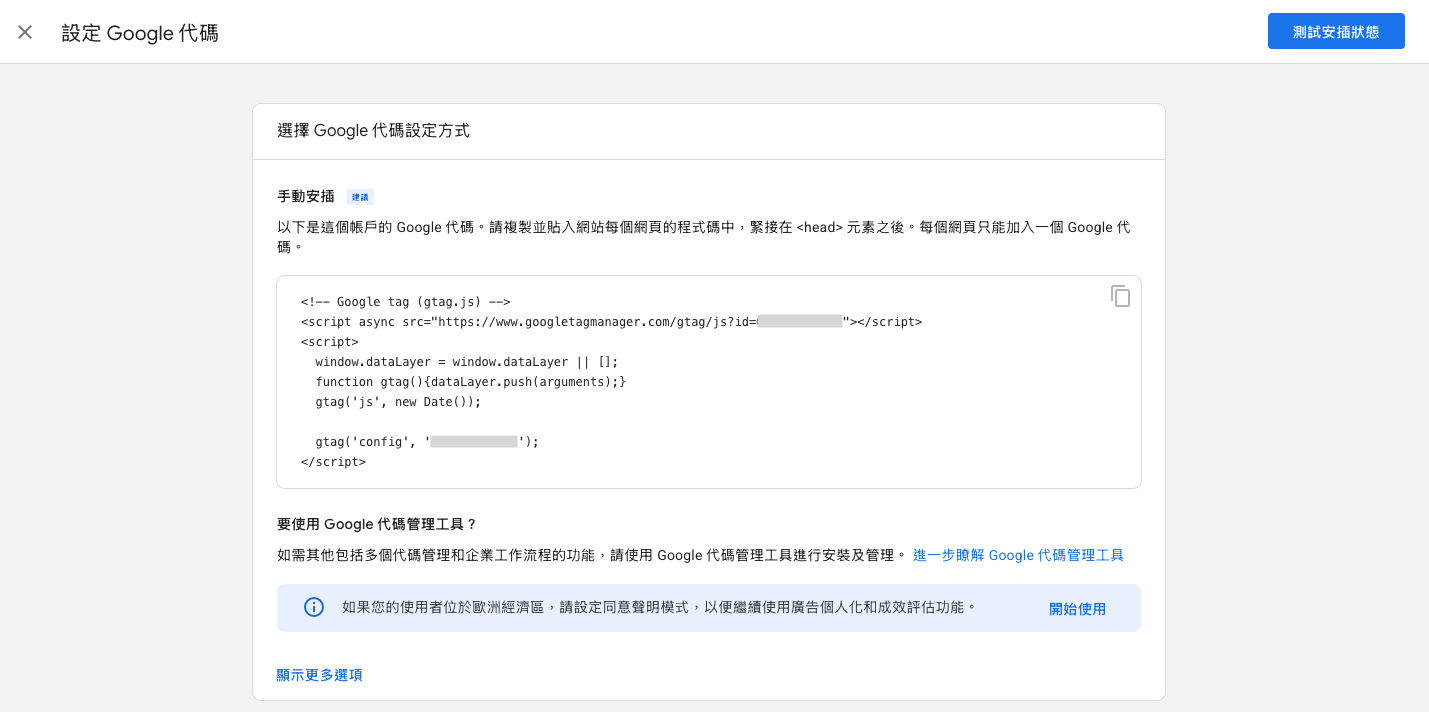Click the 選擇 Google 代碼設定方式 card header
1429x712 pixels.
click(373, 131)
